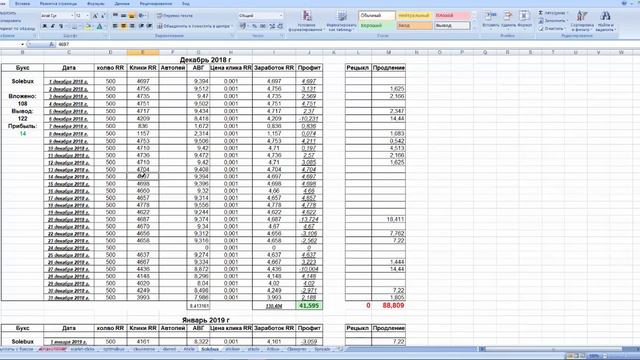Increase the cell indent
The width and height of the screenshot is (640, 360).
point(149,26)
